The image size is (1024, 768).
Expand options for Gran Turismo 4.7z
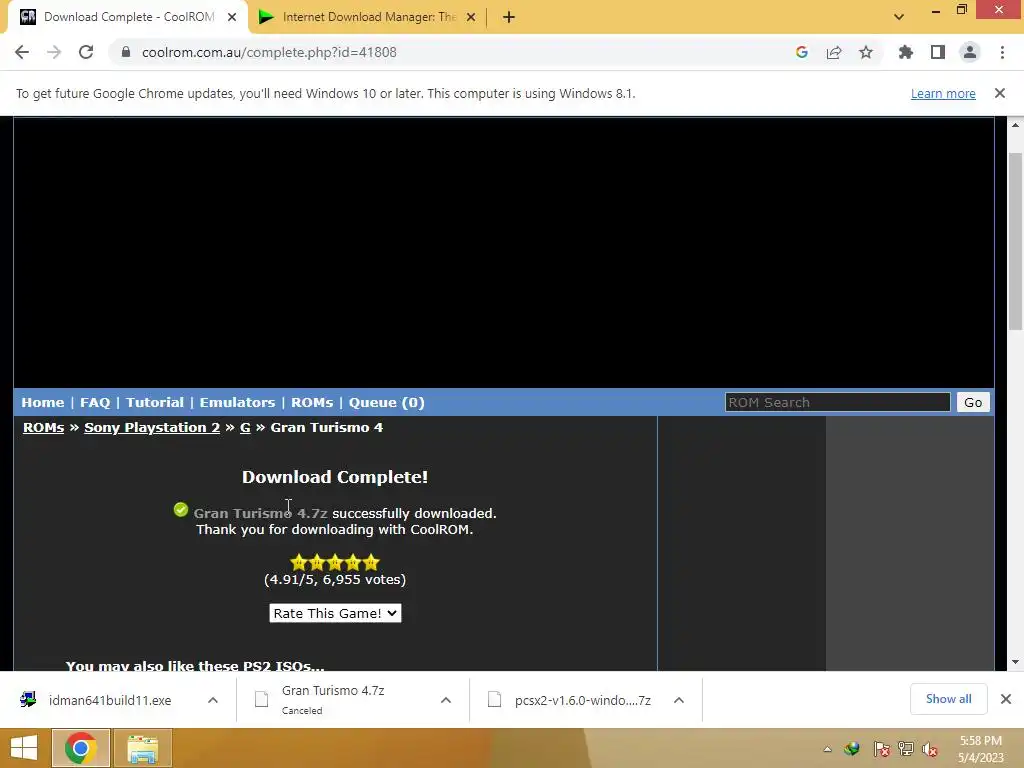(x=446, y=700)
